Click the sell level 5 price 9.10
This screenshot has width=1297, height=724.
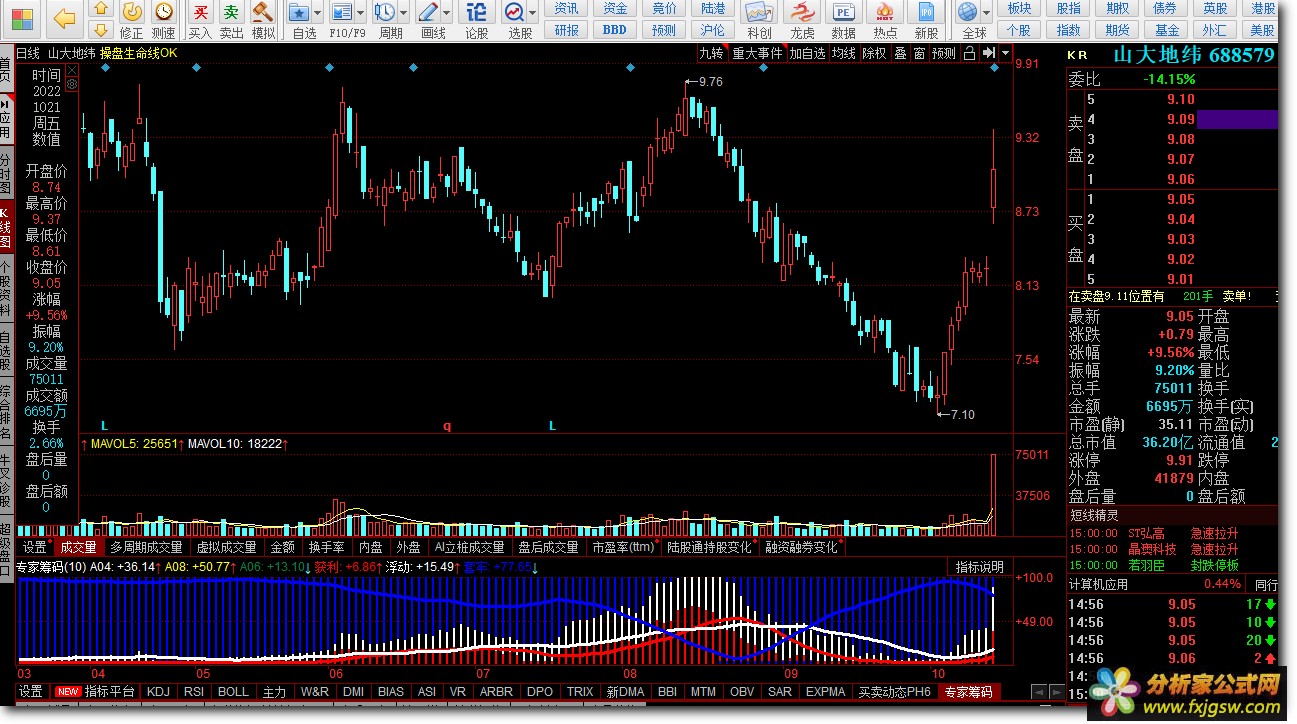[x=1180, y=99]
